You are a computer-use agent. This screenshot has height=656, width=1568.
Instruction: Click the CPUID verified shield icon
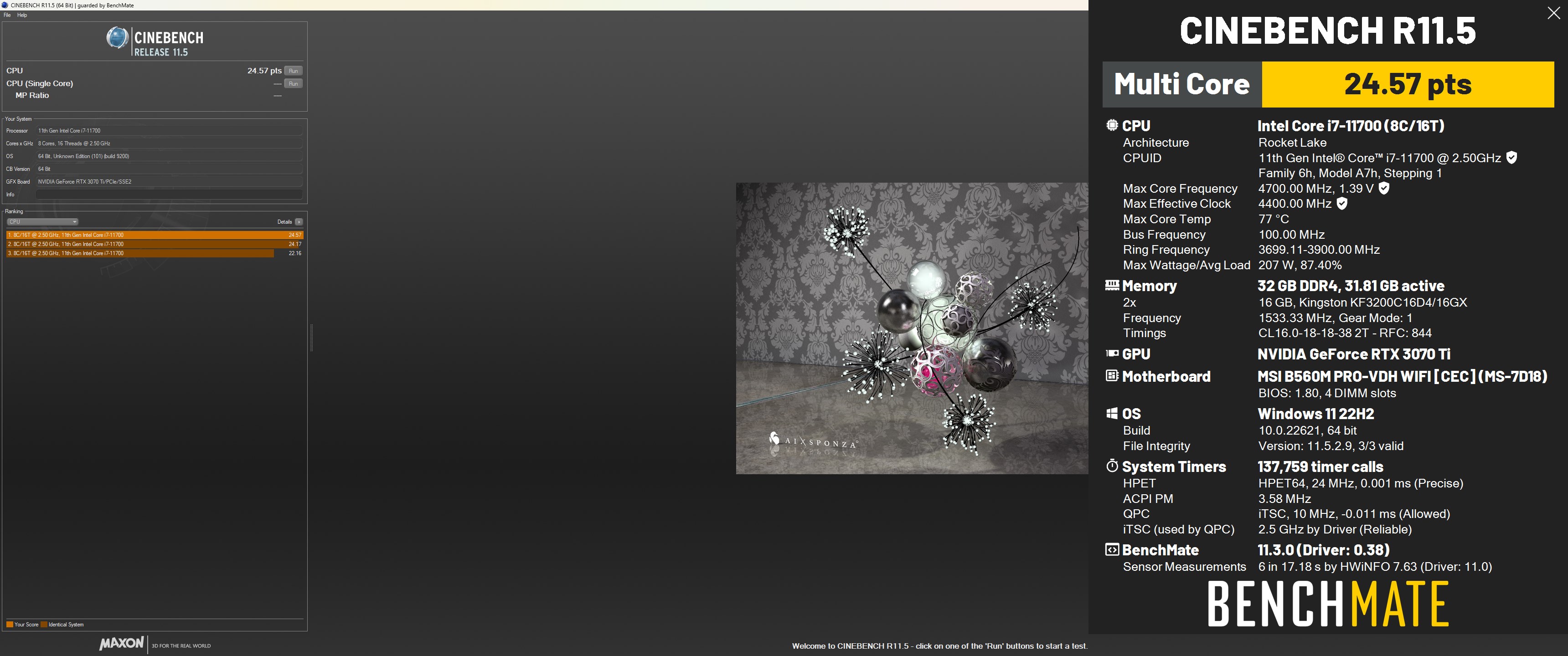[x=1511, y=158]
